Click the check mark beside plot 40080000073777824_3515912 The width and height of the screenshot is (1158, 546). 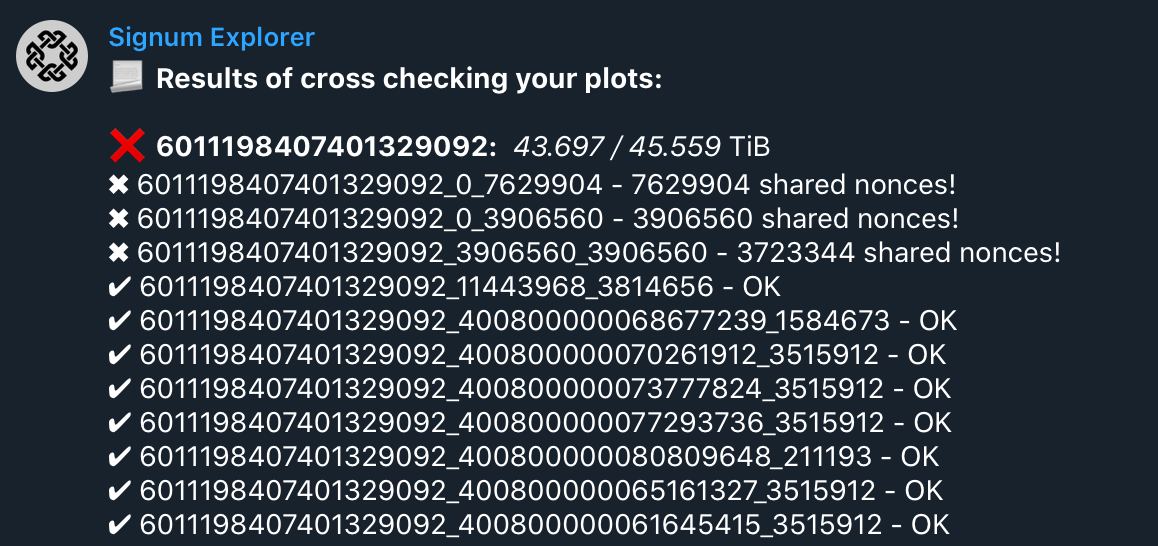click(118, 388)
